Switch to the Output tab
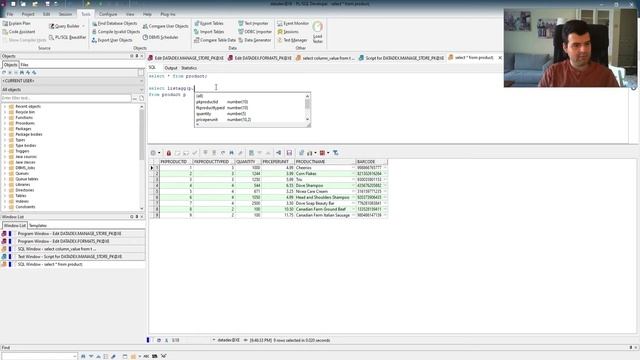The width and height of the screenshot is (640, 360). 171,68
